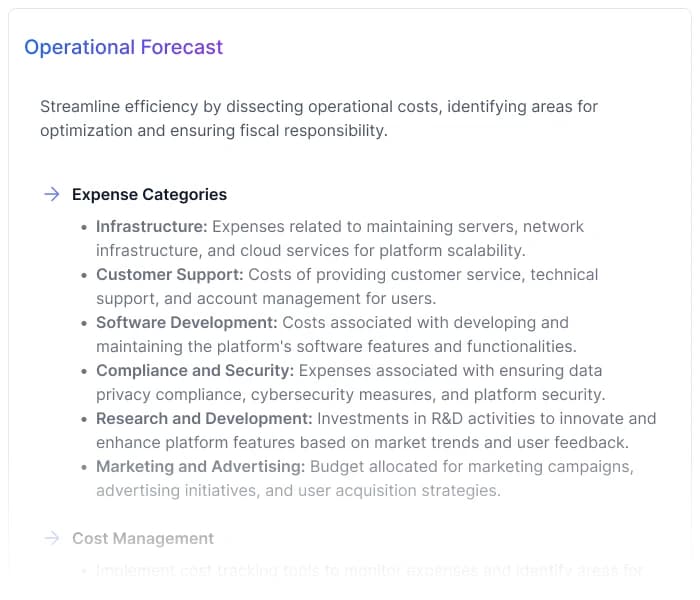Click the text mentioning platform's software features
The width and height of the screenshot is (700, 600).
click(x=336, y=346)
